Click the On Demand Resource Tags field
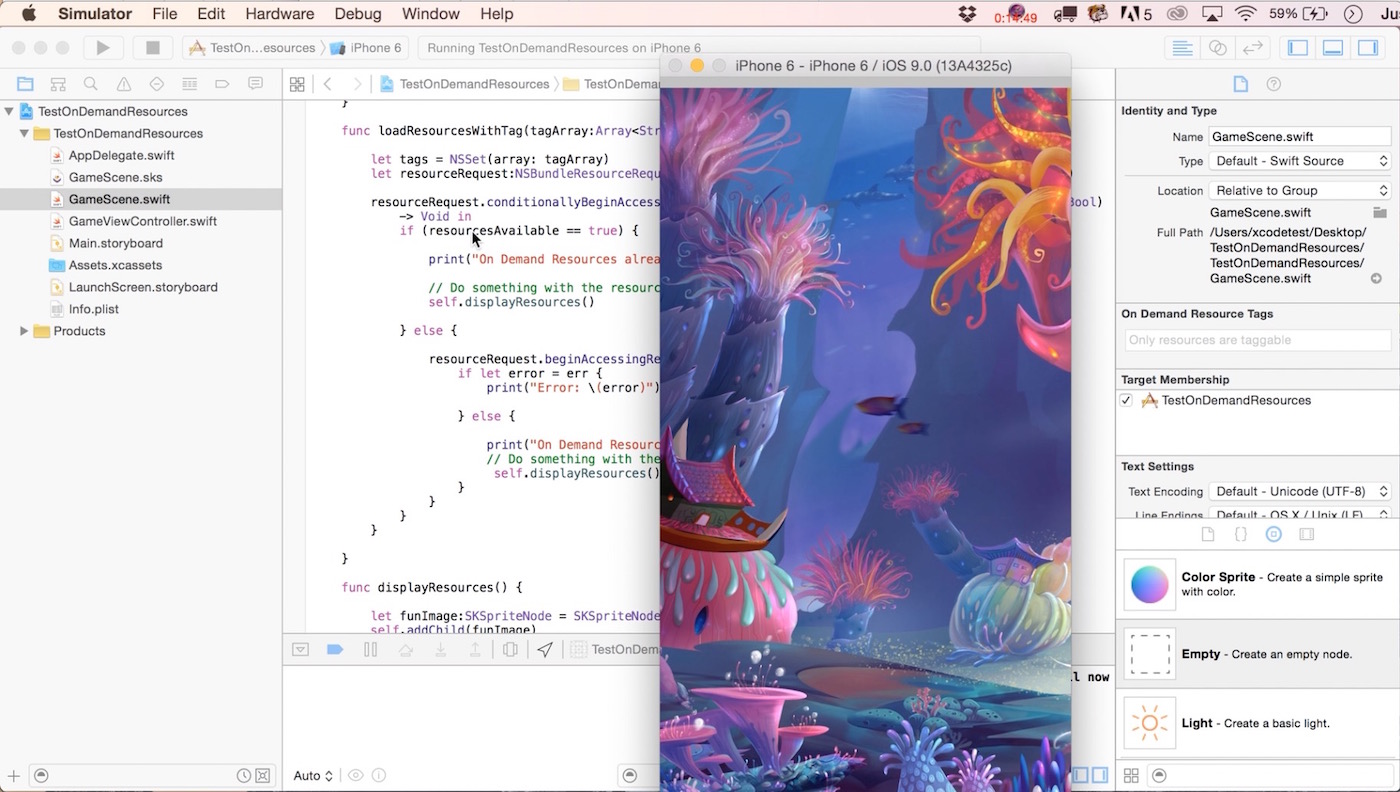1400x792 pixels. click(x=1256, y=340)
